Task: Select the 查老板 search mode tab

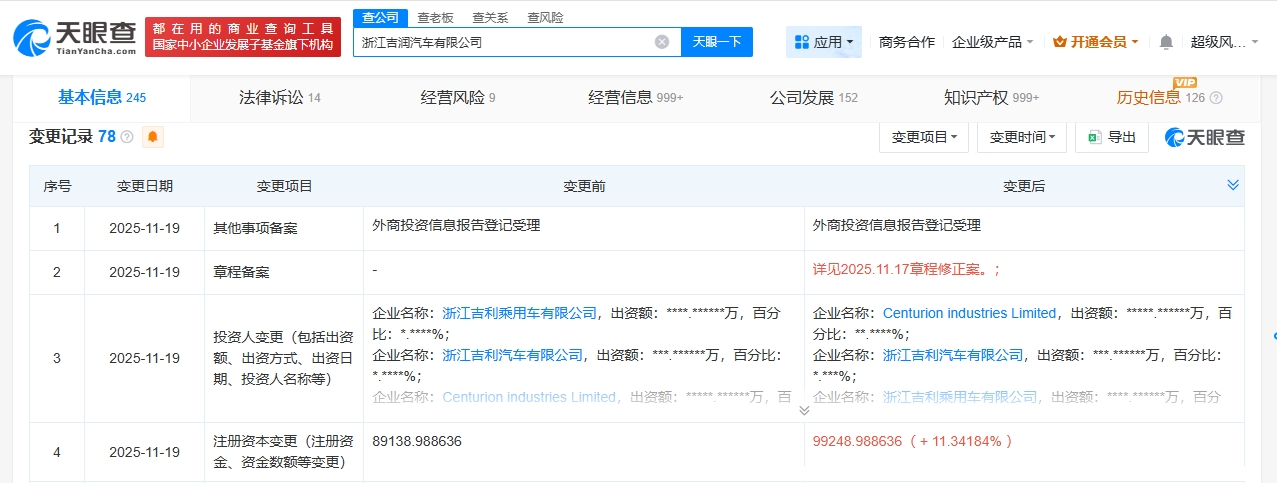Action: pos(435,17)
